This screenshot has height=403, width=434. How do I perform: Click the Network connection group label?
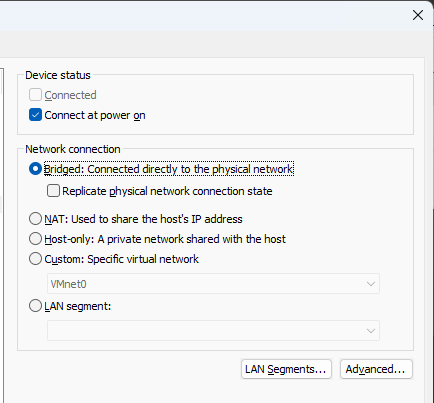[73, 149]
